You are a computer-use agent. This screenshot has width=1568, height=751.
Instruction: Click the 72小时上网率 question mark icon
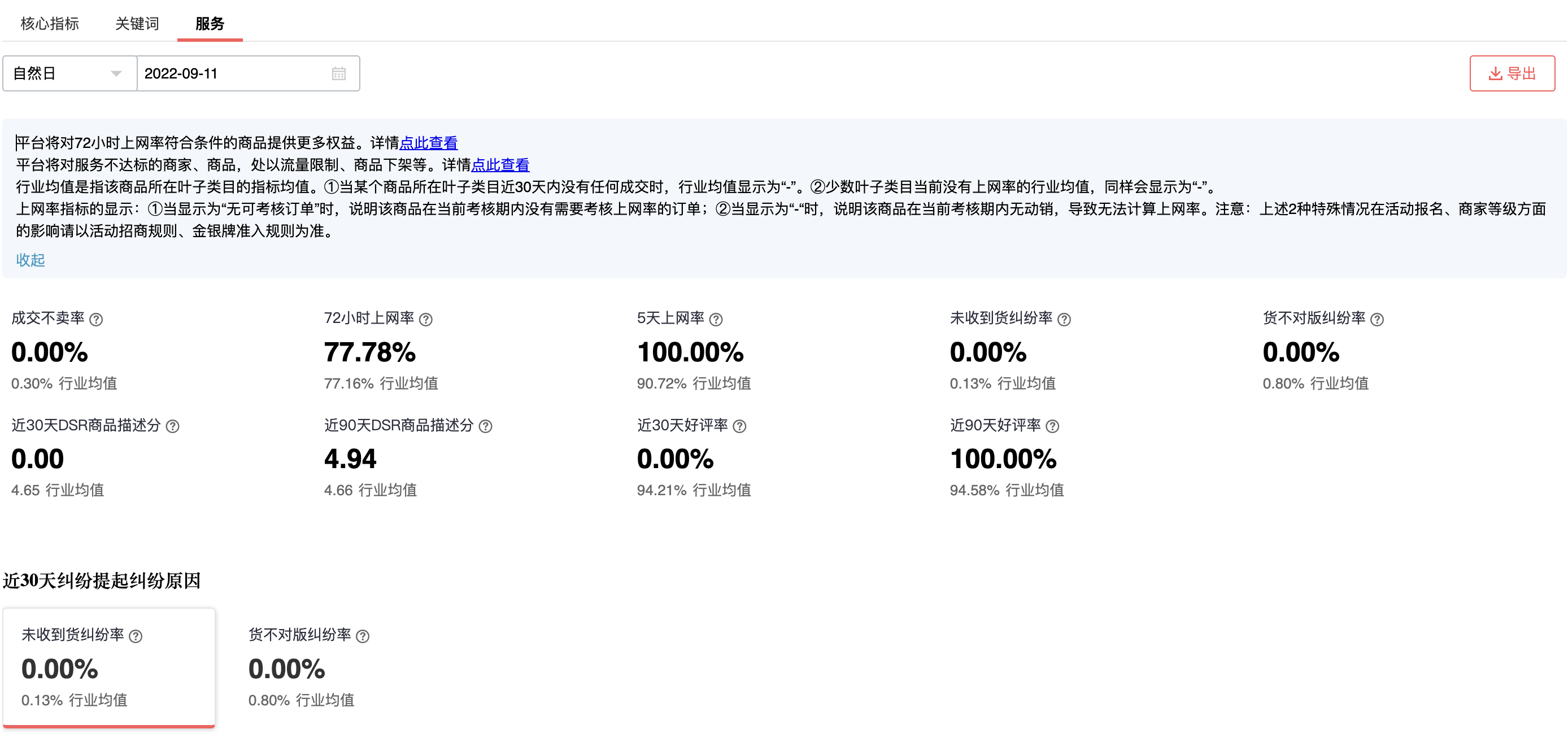tap(426, 318)
